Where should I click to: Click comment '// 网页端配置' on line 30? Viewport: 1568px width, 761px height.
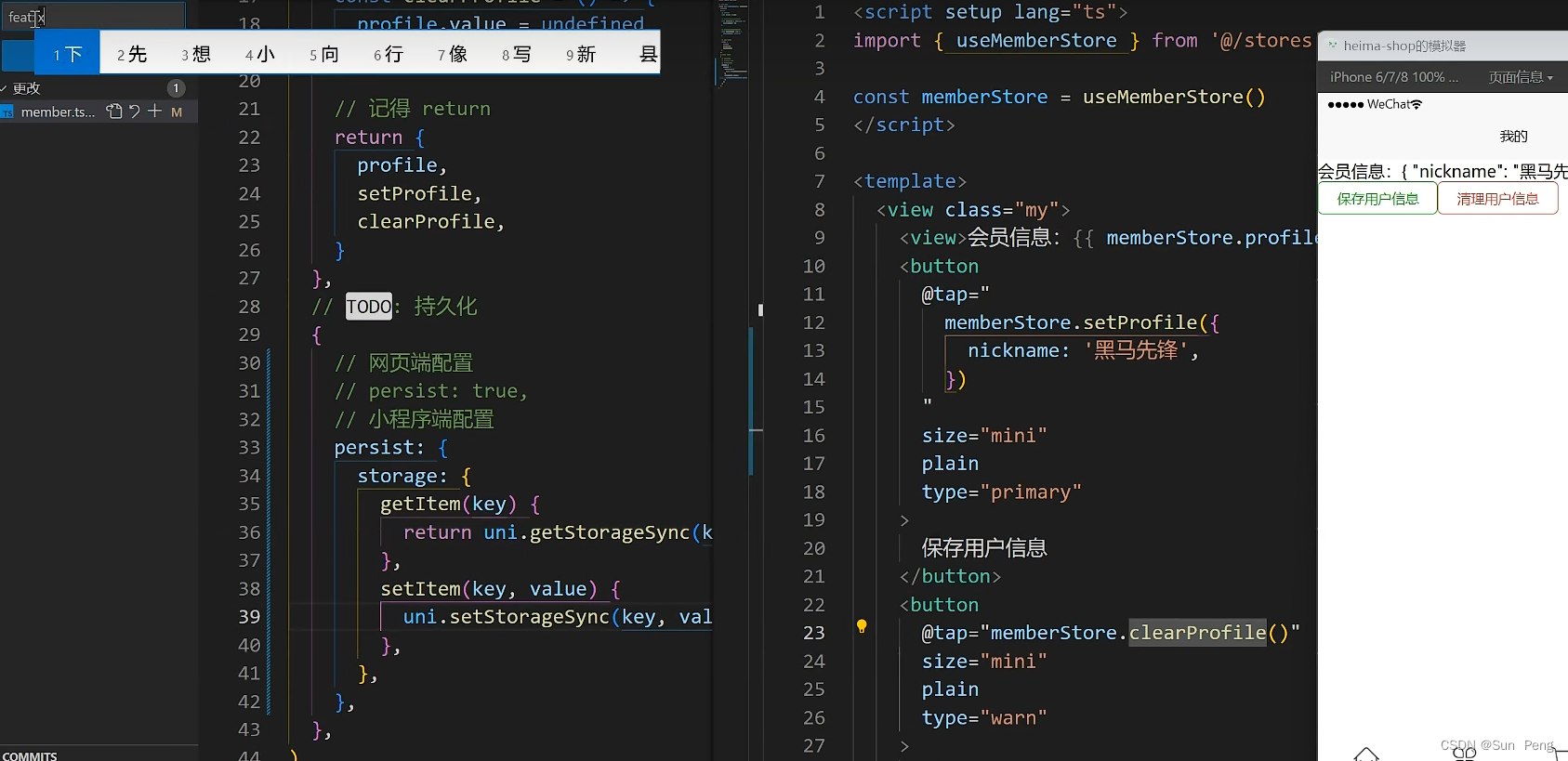pyautogui.click(x=404, y=363)
